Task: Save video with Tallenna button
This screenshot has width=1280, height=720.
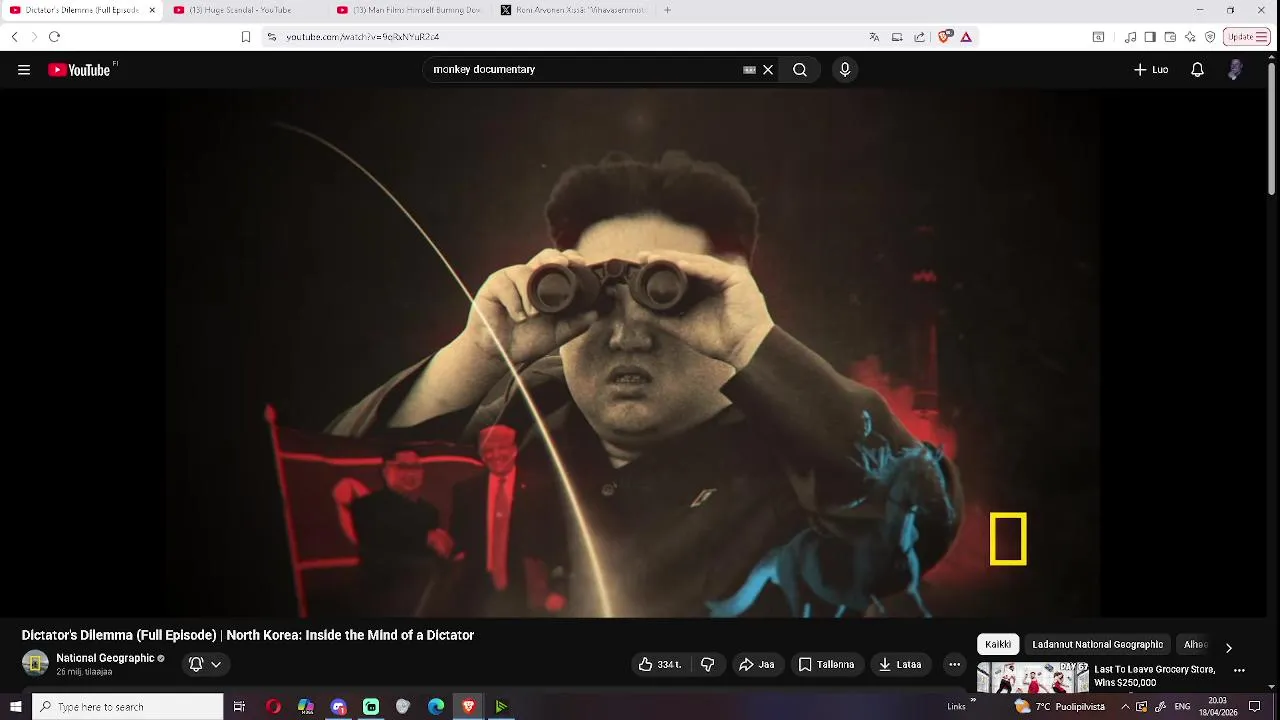Action: tap(826, 664)
